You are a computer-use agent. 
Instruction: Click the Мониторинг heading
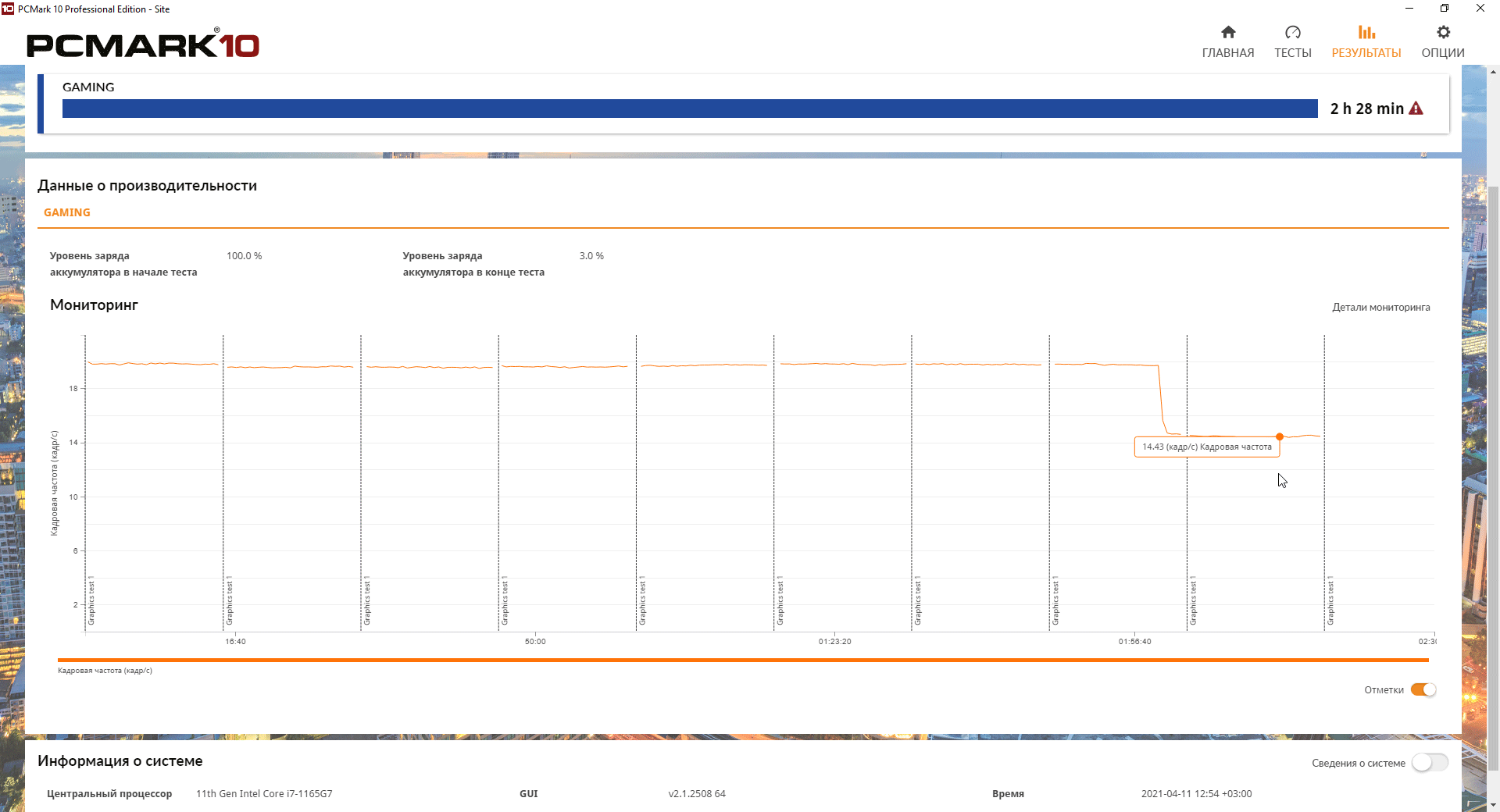(94, 305)
